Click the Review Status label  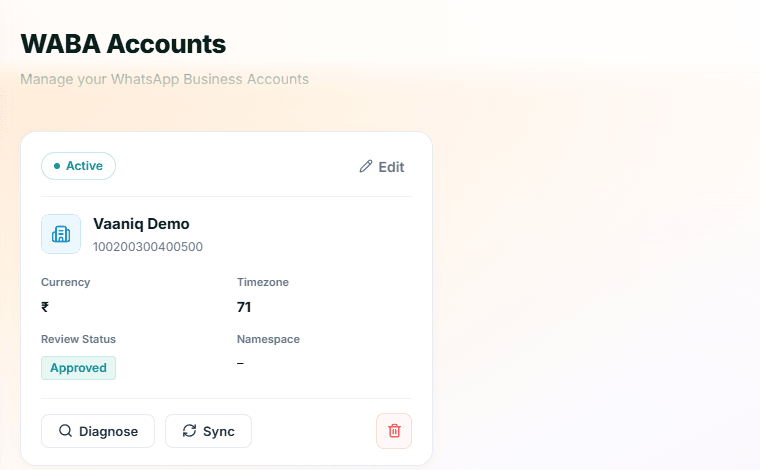79,339
